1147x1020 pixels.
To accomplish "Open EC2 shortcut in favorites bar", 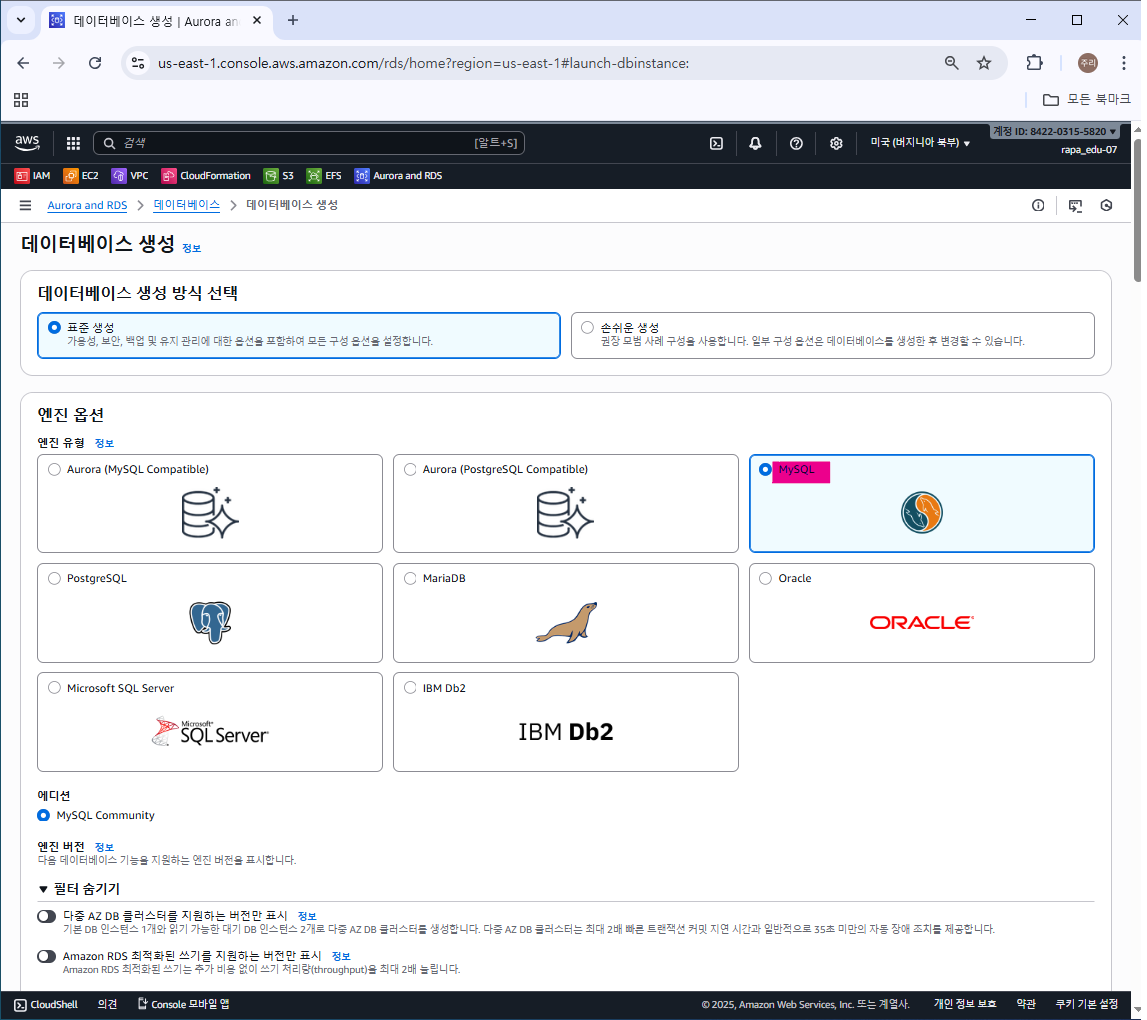I will (81, 176).
